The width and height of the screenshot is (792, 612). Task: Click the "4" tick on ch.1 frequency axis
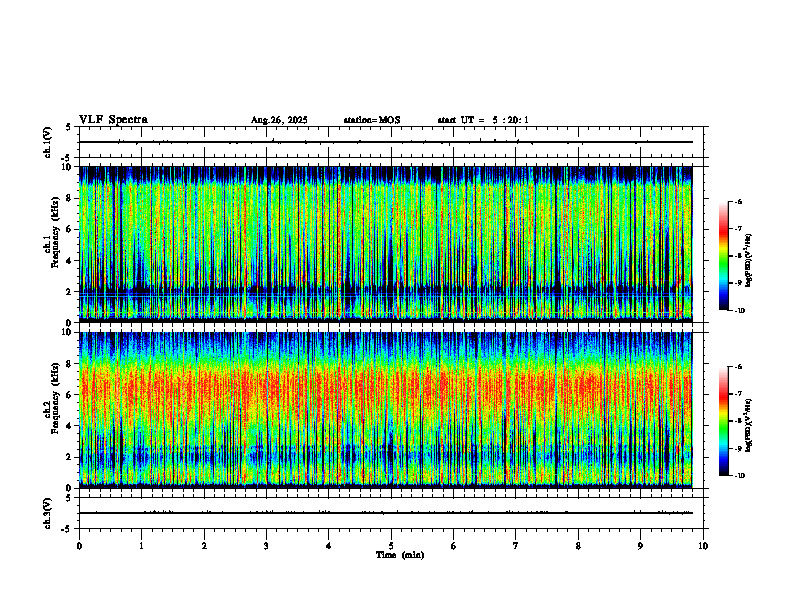(x=70, y=261)
